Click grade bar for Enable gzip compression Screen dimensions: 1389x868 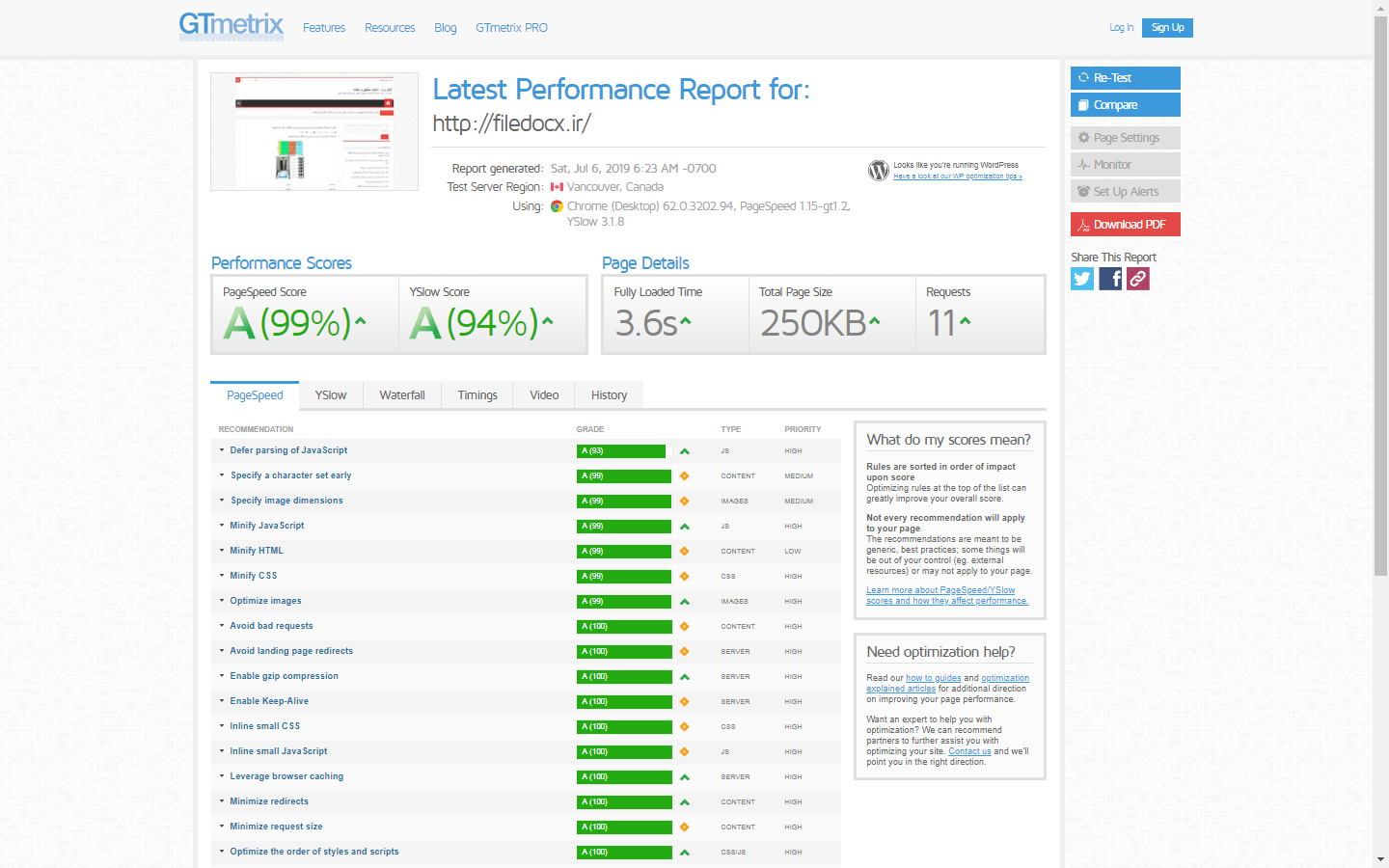tap(624, 677)
